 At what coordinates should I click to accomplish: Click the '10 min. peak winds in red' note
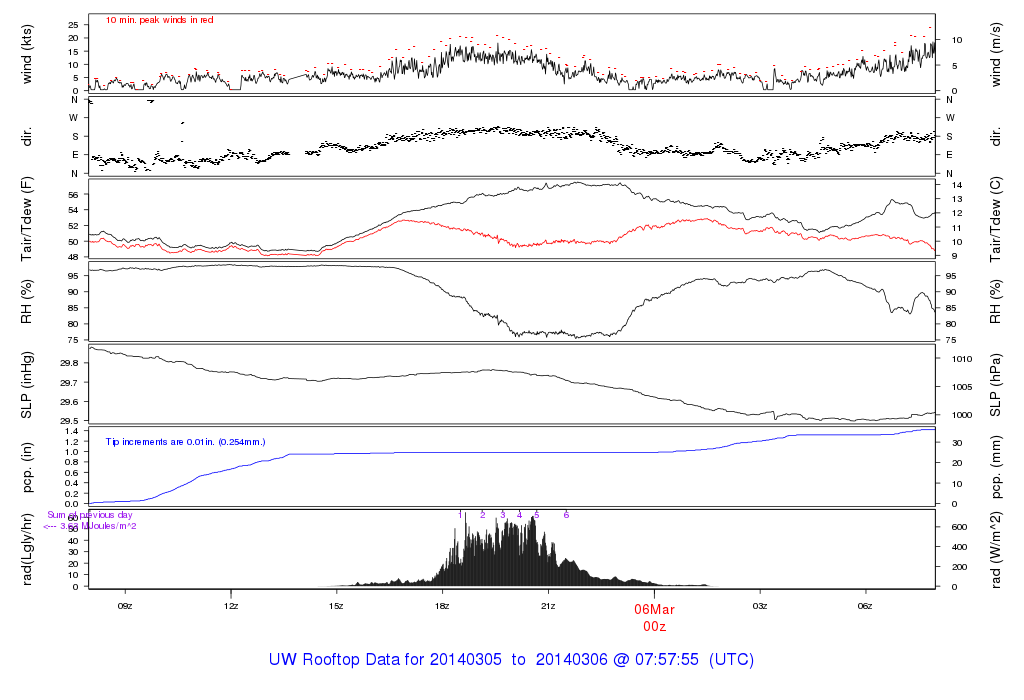click(x=159, y=20)
